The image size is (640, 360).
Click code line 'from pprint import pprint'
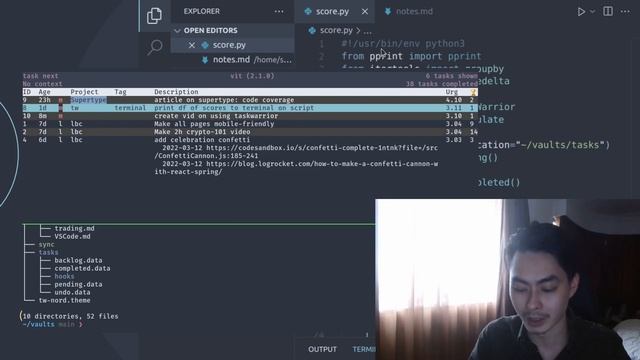[x=411, y=56]
